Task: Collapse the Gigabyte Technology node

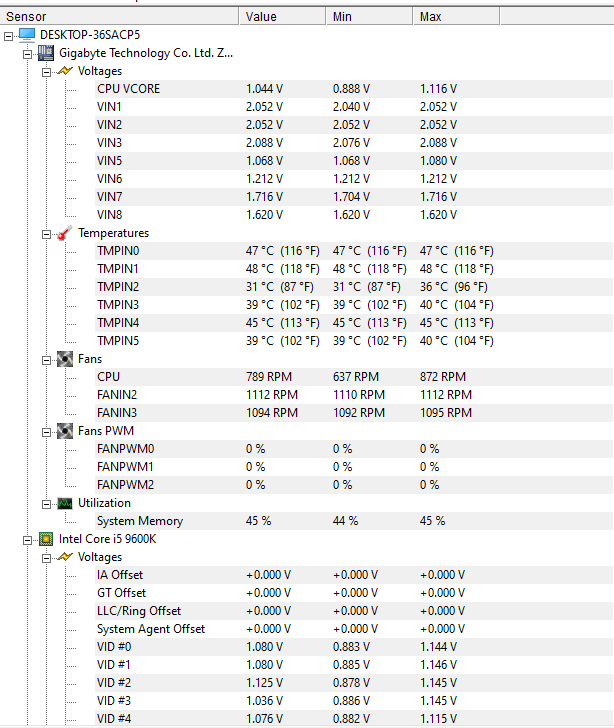Action: pyautogui.click(x=27, y=54)
